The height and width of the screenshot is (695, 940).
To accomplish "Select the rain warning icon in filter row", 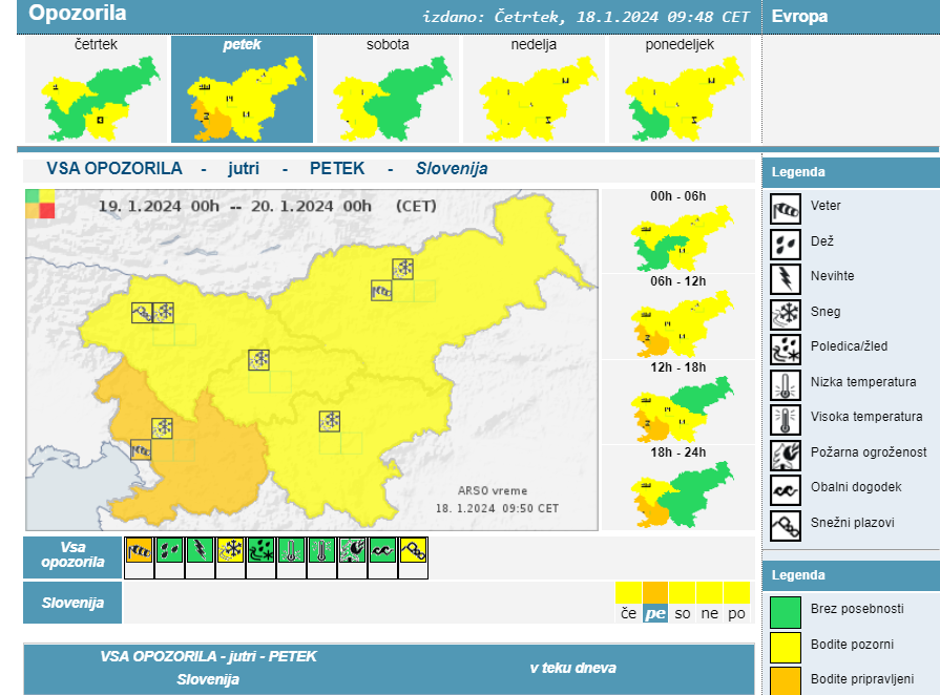I will [170, 549].
